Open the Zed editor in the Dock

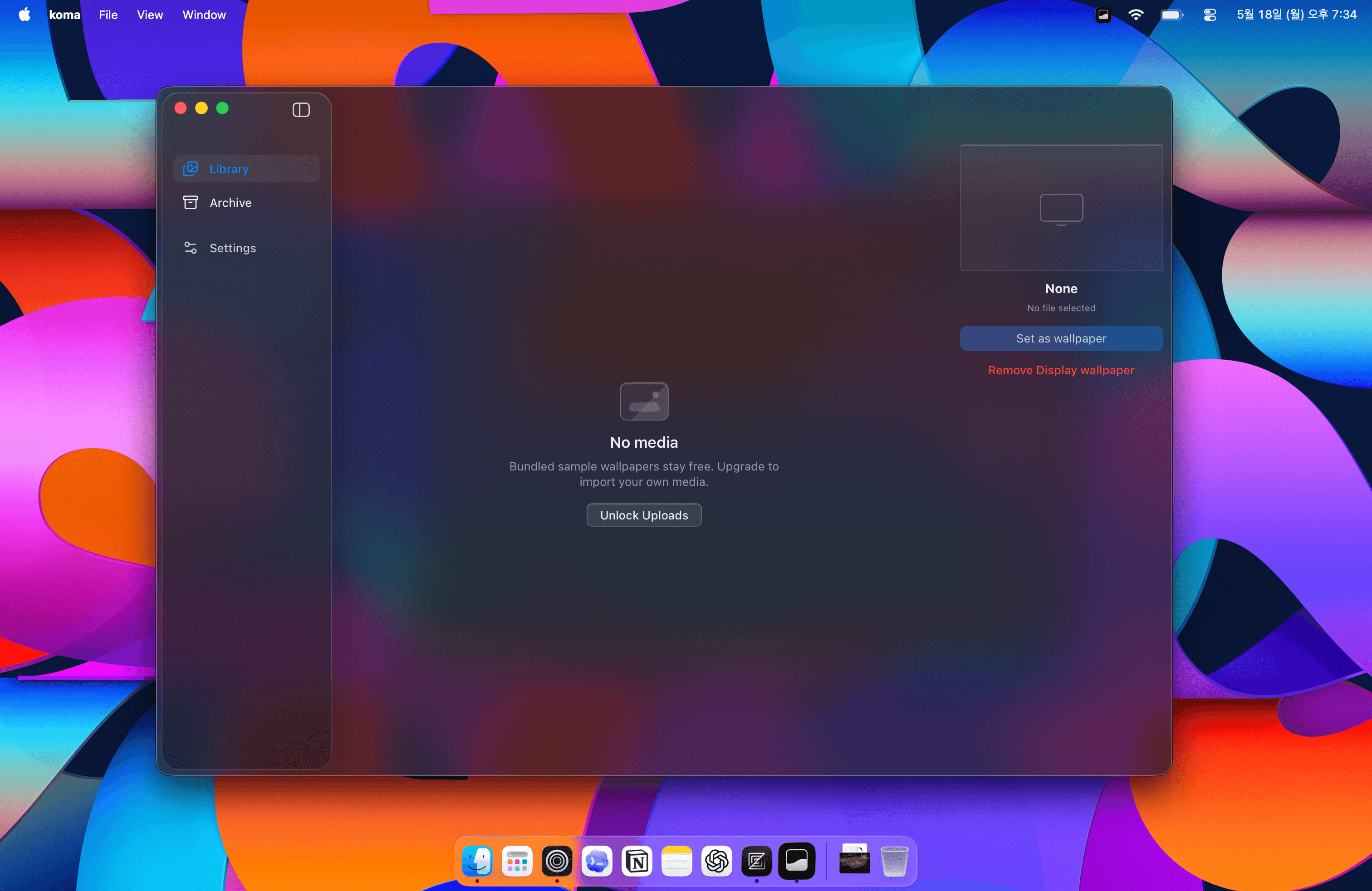[756, 861]
